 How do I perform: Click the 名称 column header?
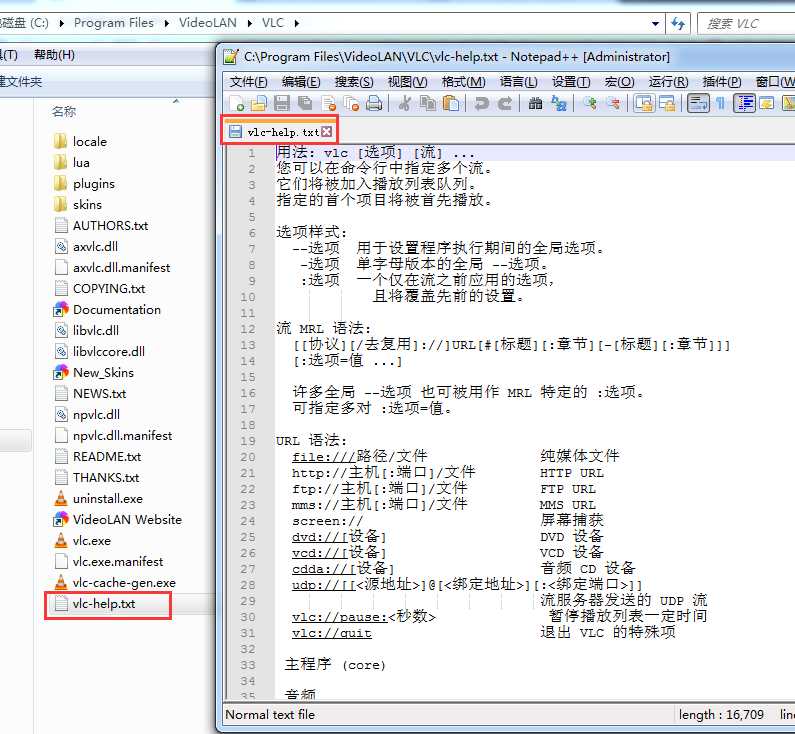pos(64,111)
